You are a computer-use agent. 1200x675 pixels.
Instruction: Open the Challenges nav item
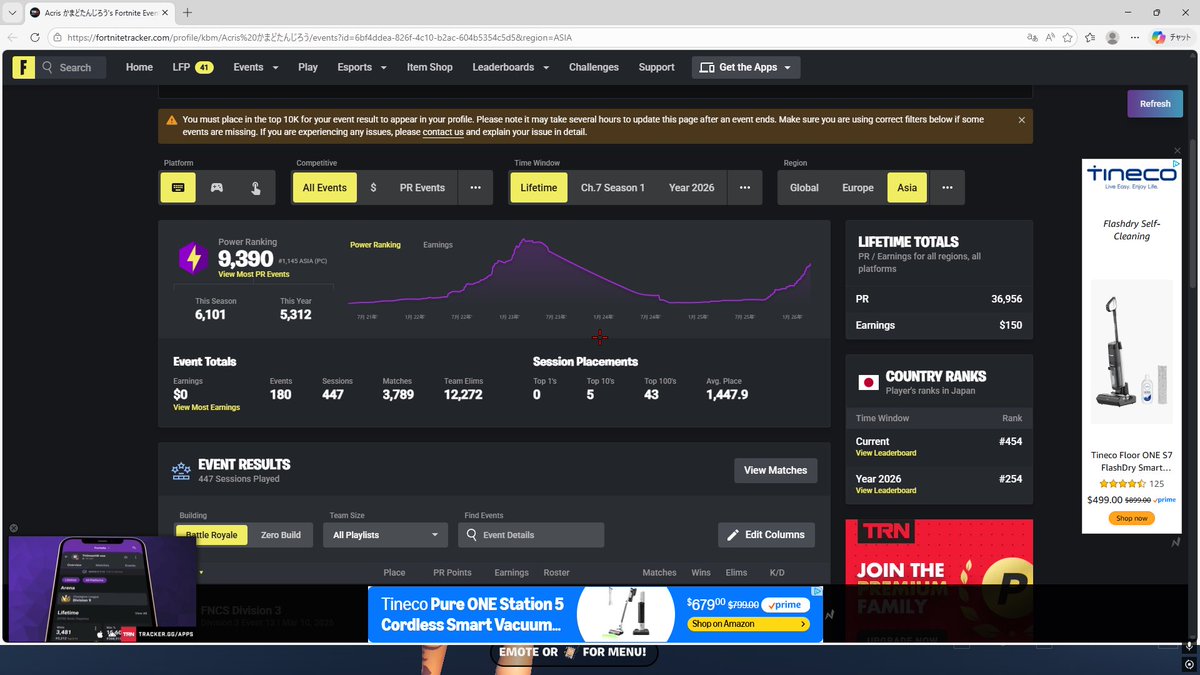594,67
